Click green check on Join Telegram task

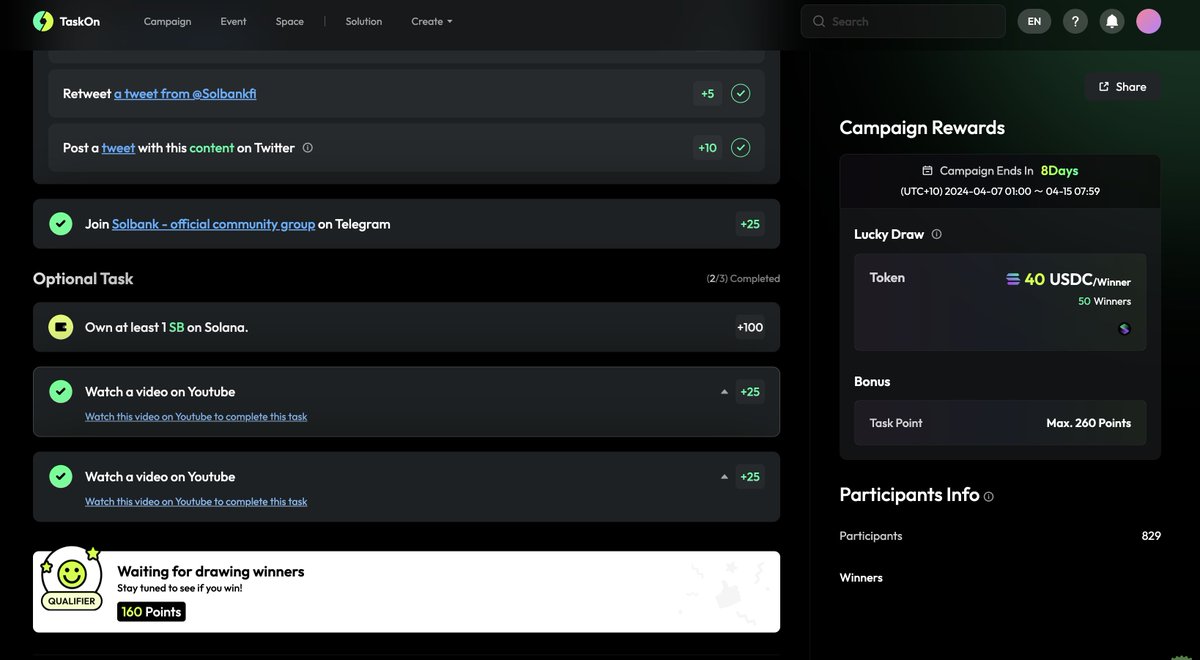[x=61, y=224]
